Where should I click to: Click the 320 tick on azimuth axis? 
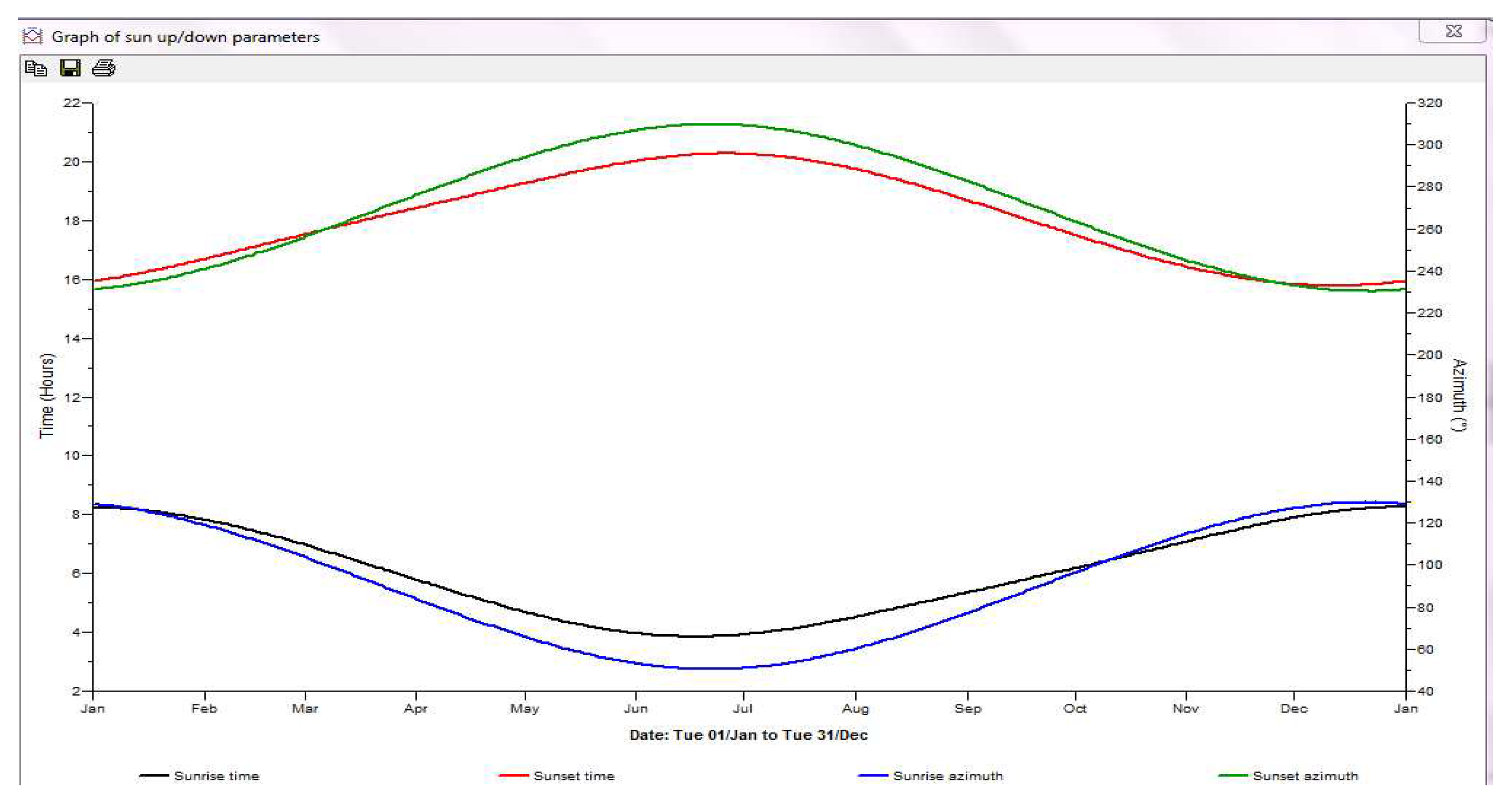point(1429,103)
